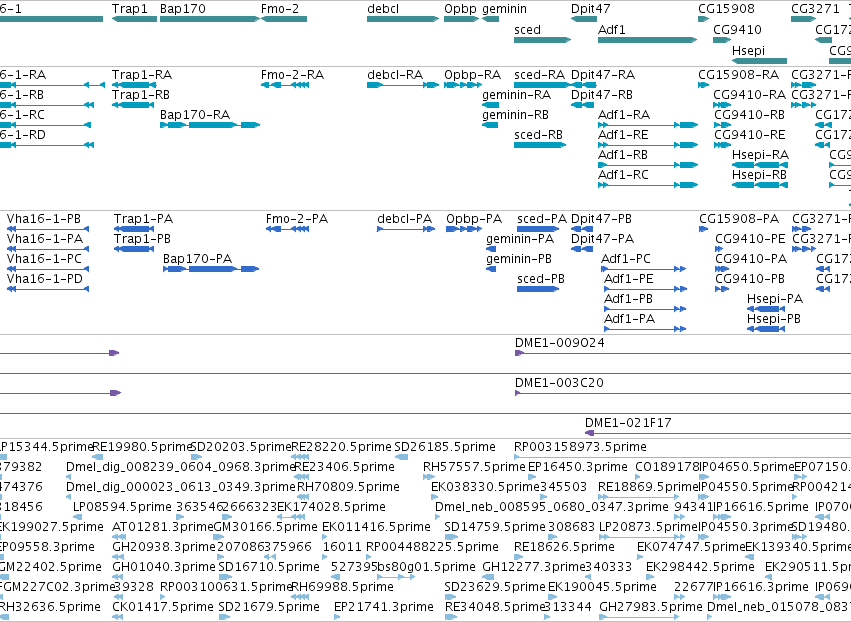The image size is (851, 622).
Task: Click EST RE18869.5prime
Action: click(x=648, y=487)
